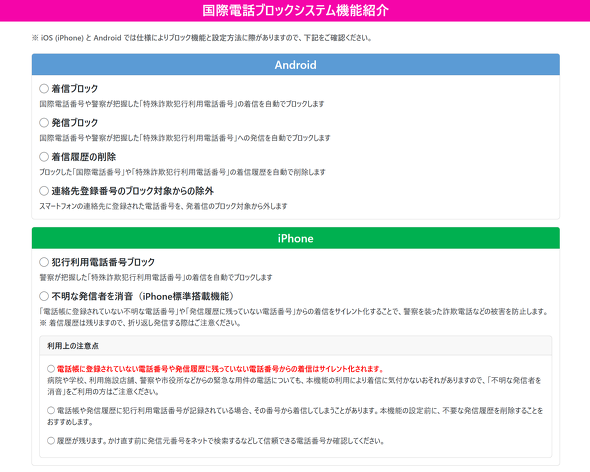The width and height of the screenshot is (590, 472).
Task: Click paragraph starting 病院や学校、利用施設店舗
Action: pyautogui.click(x=294, y=386)
